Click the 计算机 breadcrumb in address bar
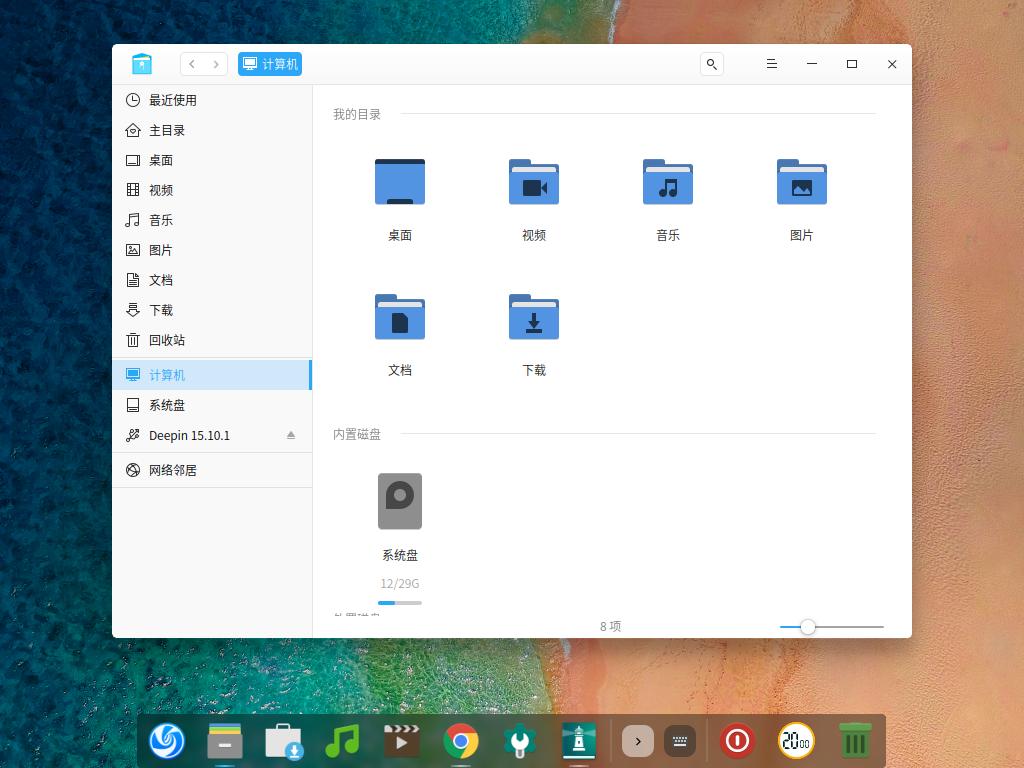This screenshot has width=1024, height=768. 270,64
